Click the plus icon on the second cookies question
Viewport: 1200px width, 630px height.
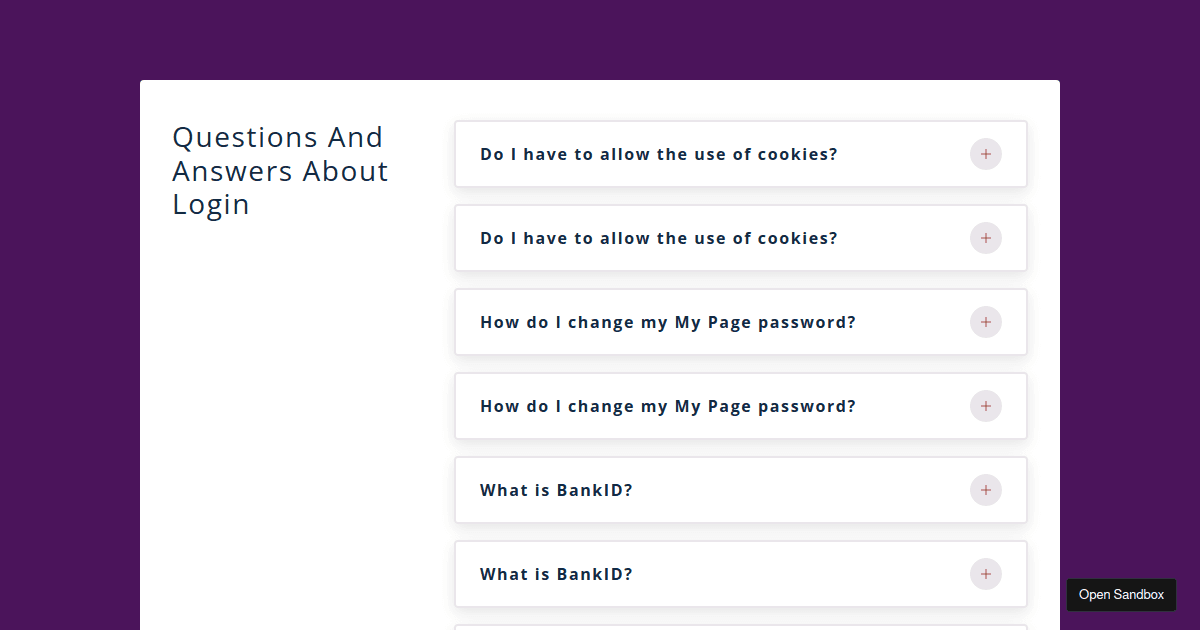(x=985, y=238)
